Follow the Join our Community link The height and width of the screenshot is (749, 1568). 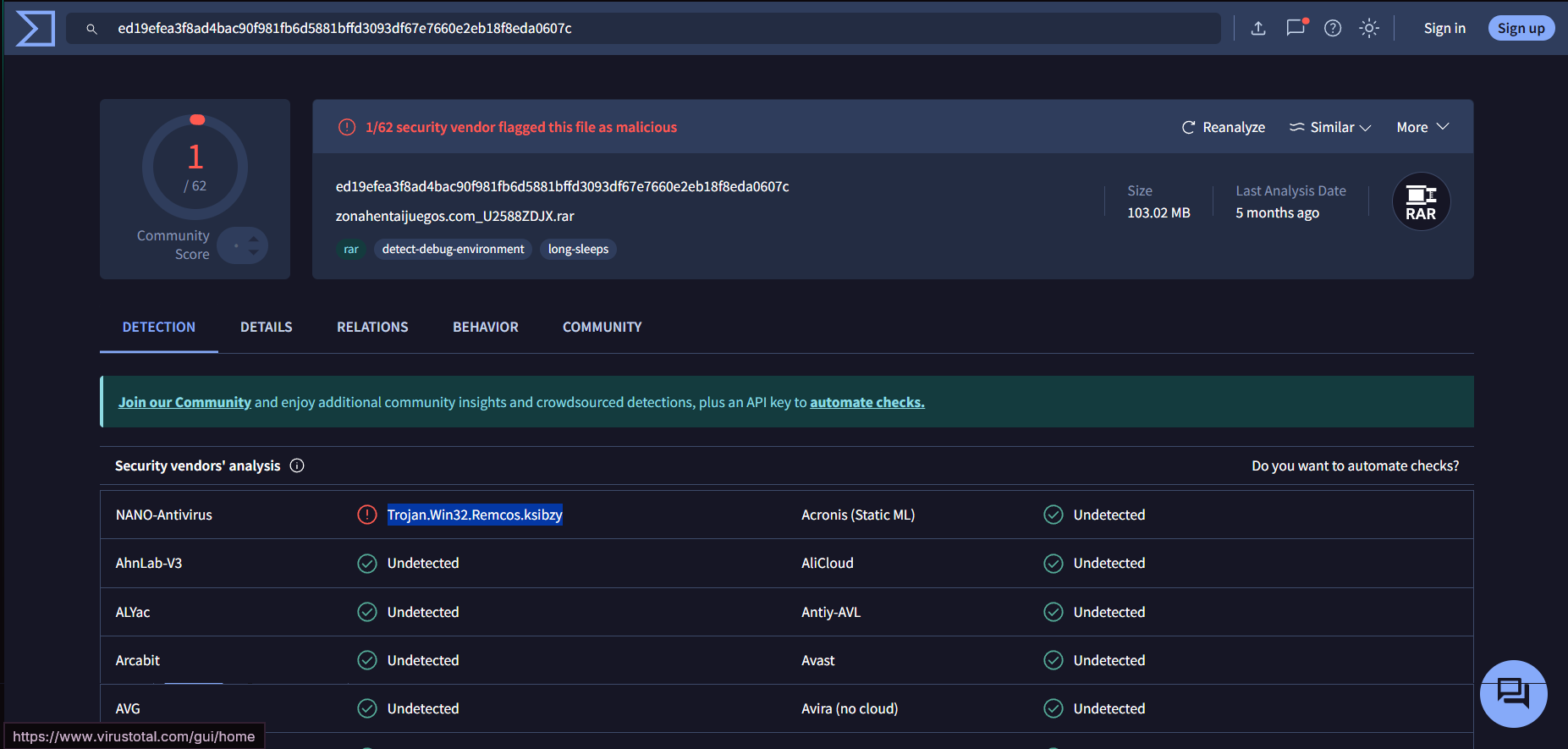(x=184, y=402)
